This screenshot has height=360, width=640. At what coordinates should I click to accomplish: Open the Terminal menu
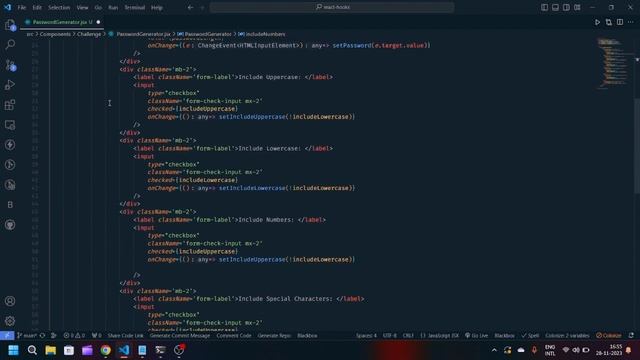click(x=134, y=7)
